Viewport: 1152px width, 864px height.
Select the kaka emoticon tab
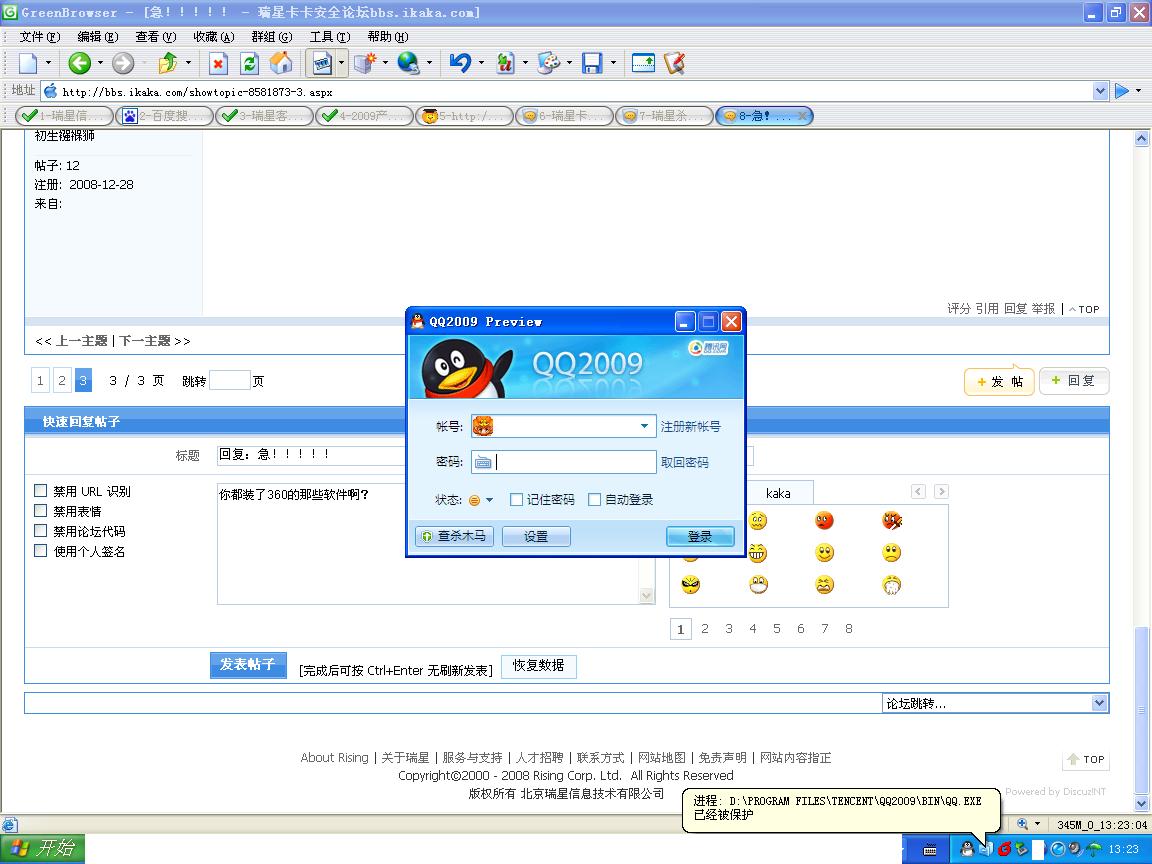778,493
